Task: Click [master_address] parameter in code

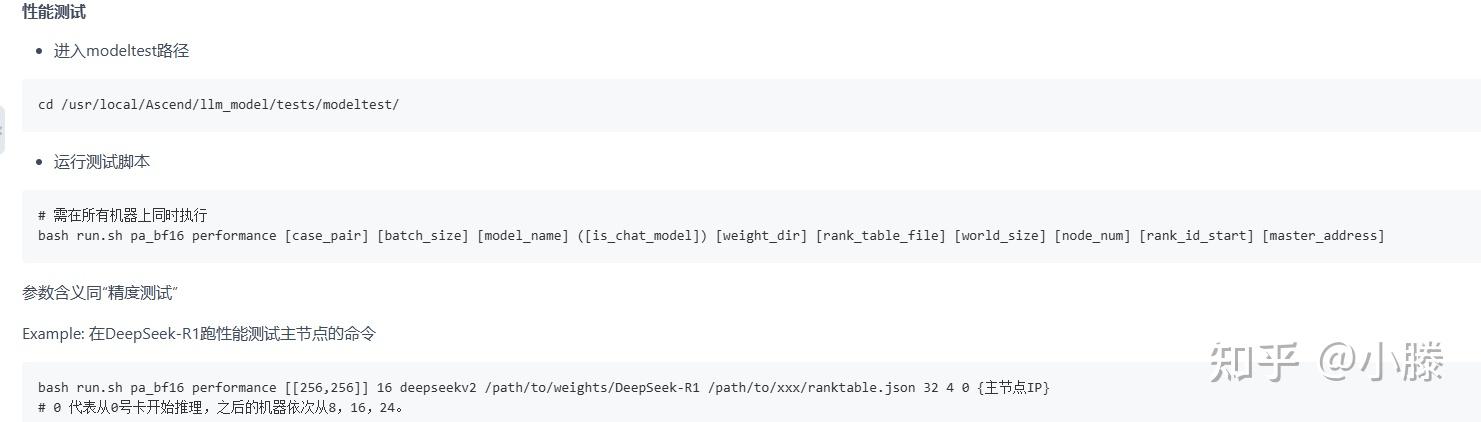Action: [1322, 236]
